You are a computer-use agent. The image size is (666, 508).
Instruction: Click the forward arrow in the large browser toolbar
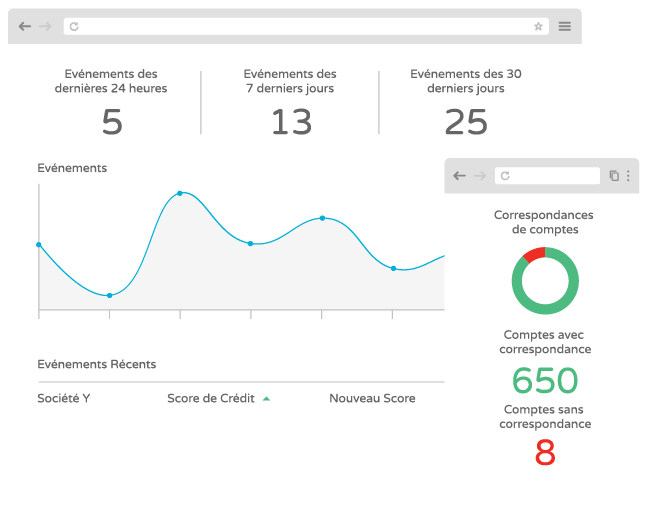click(x=45, y=26)
